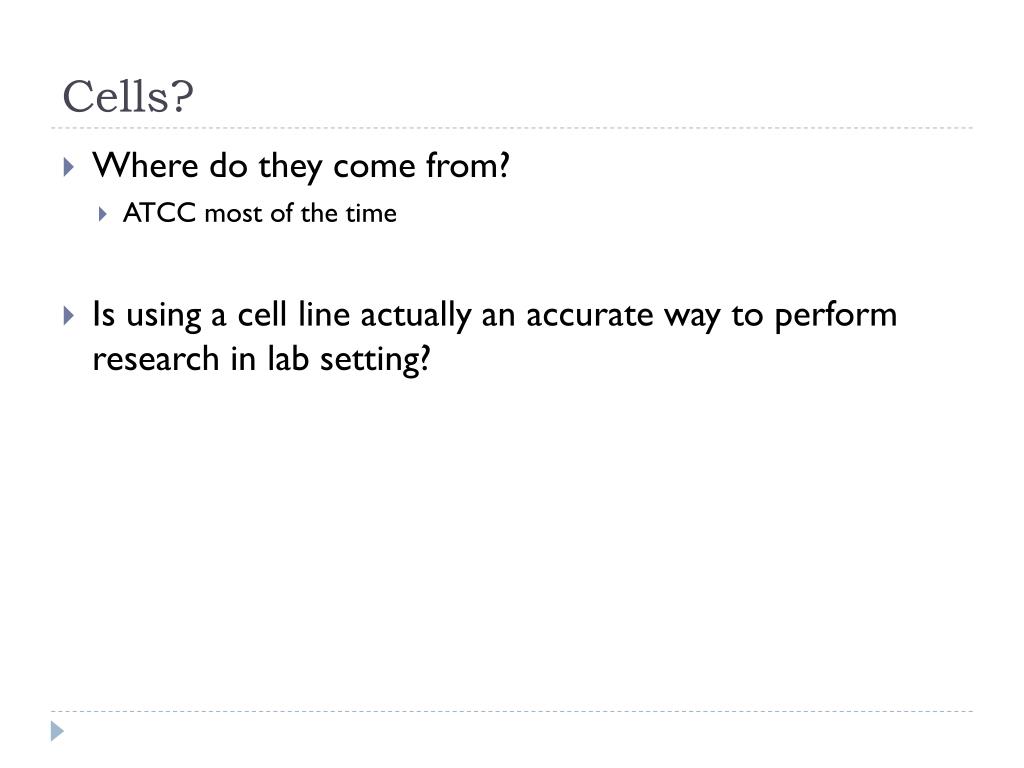Click the bullet arrow beside "Where do they come from?"
This screenshot has height=768, width=1024.
[x=68, y=167]
